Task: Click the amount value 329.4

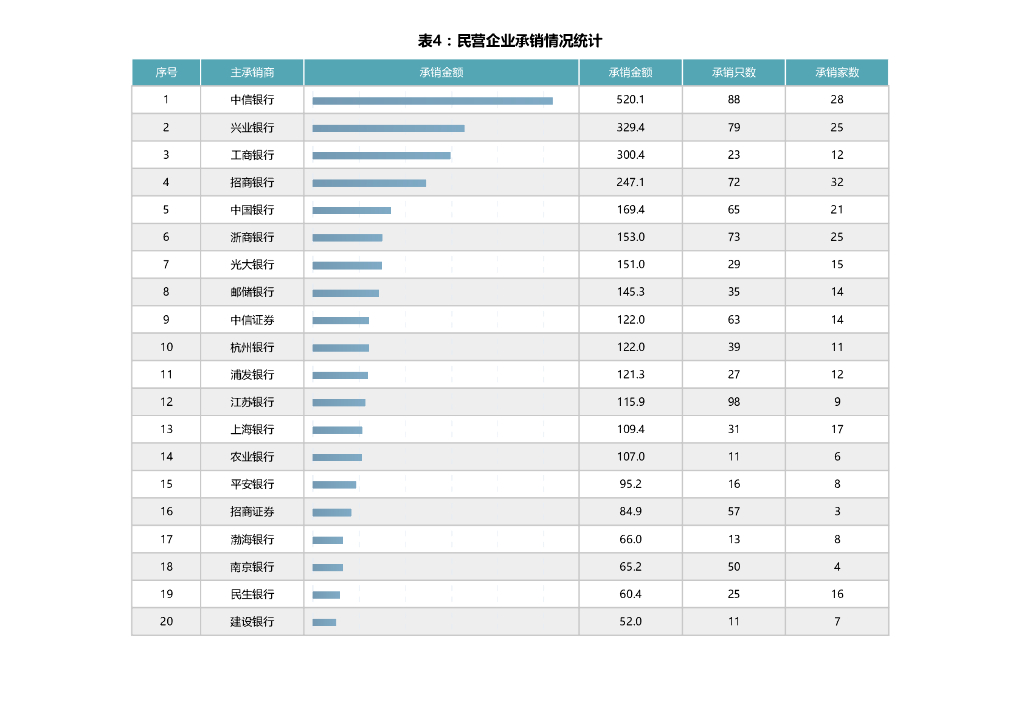Action: (630, 127)
